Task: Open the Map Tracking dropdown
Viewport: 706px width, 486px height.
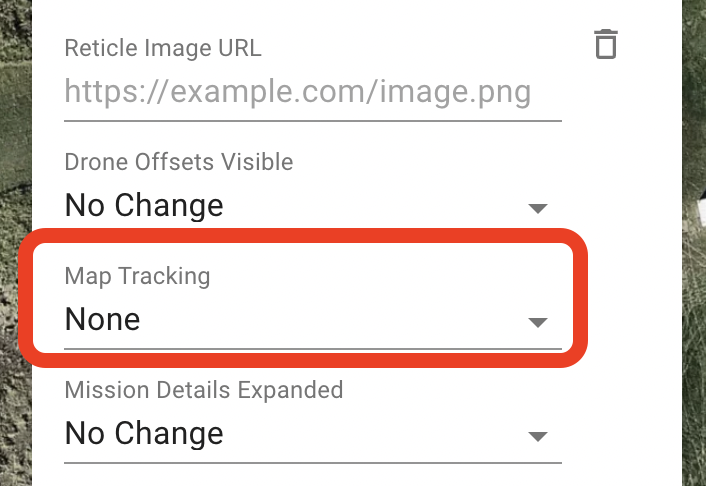Action: [x=313, y=320]
